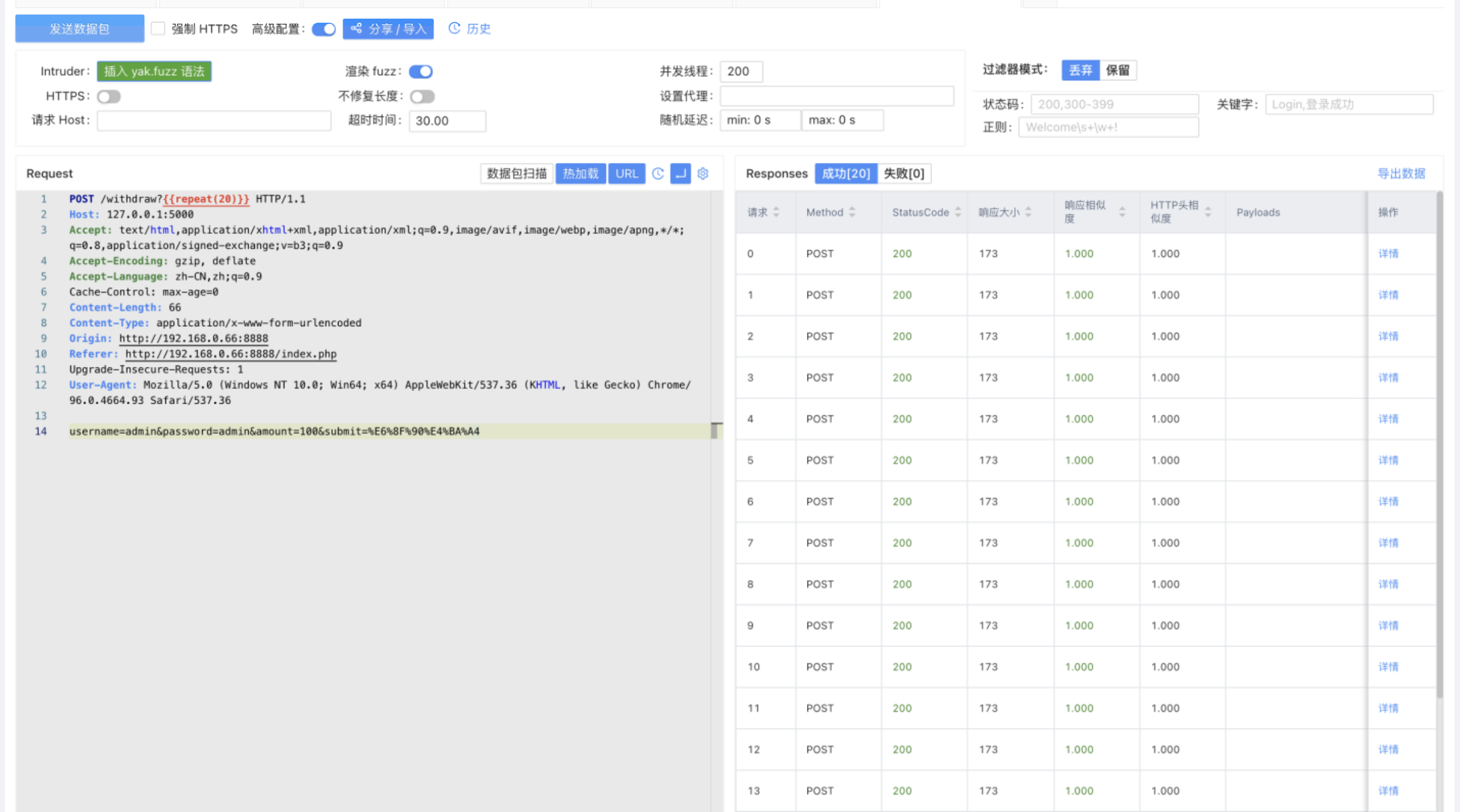1460x812 pixels.
Task: Check the 强制 HTTPS checkbox
Action: click(x=158, y=29)
